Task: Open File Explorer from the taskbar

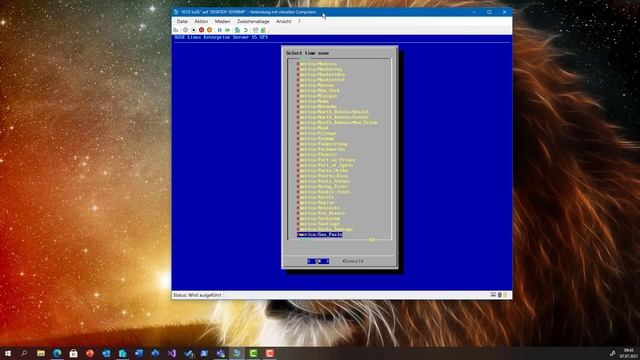Action: point(41,353)
